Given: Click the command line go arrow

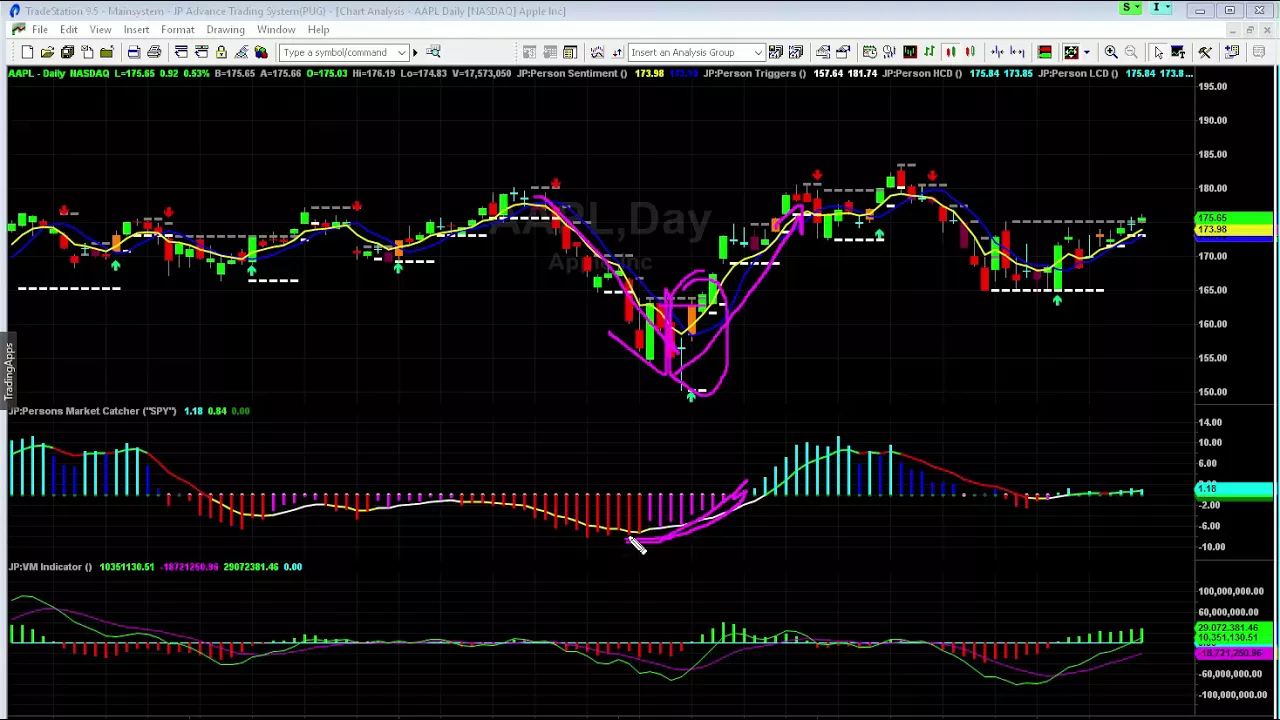Looking at the screenshot, I should click(x=415, y=52).
